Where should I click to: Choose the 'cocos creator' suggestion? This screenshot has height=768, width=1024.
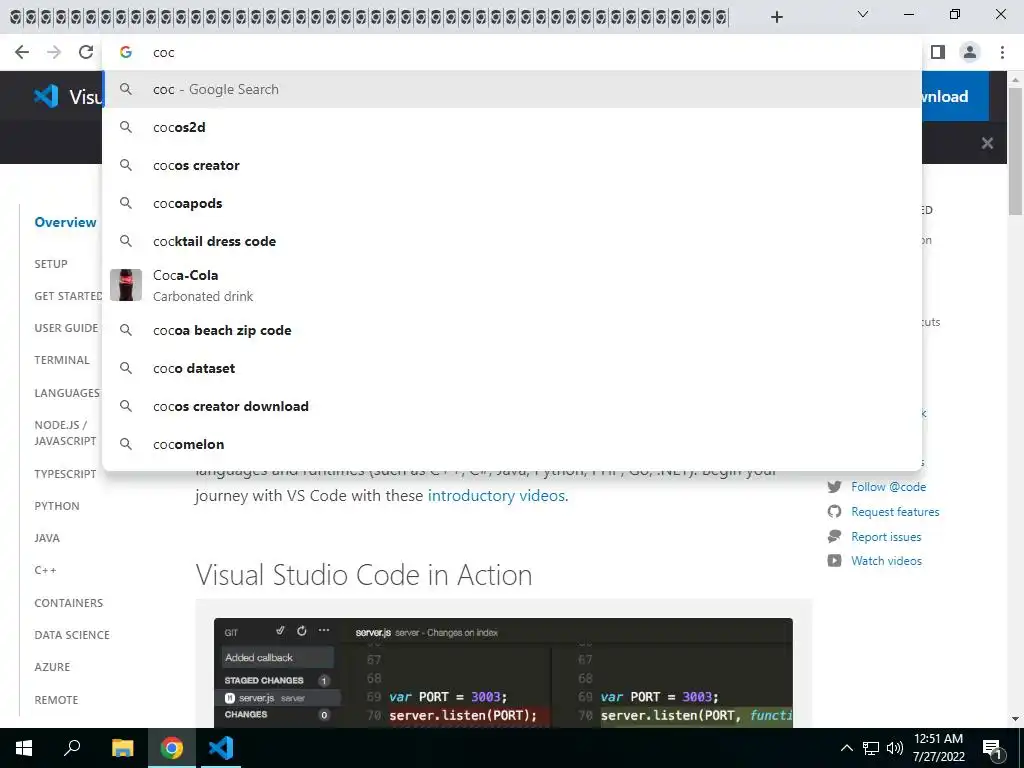(512, 165)
